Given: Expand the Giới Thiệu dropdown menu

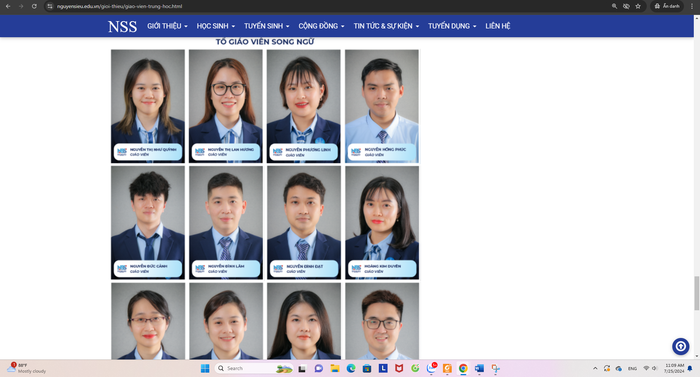Looking at the screenshot, I should tap(167, 26).
